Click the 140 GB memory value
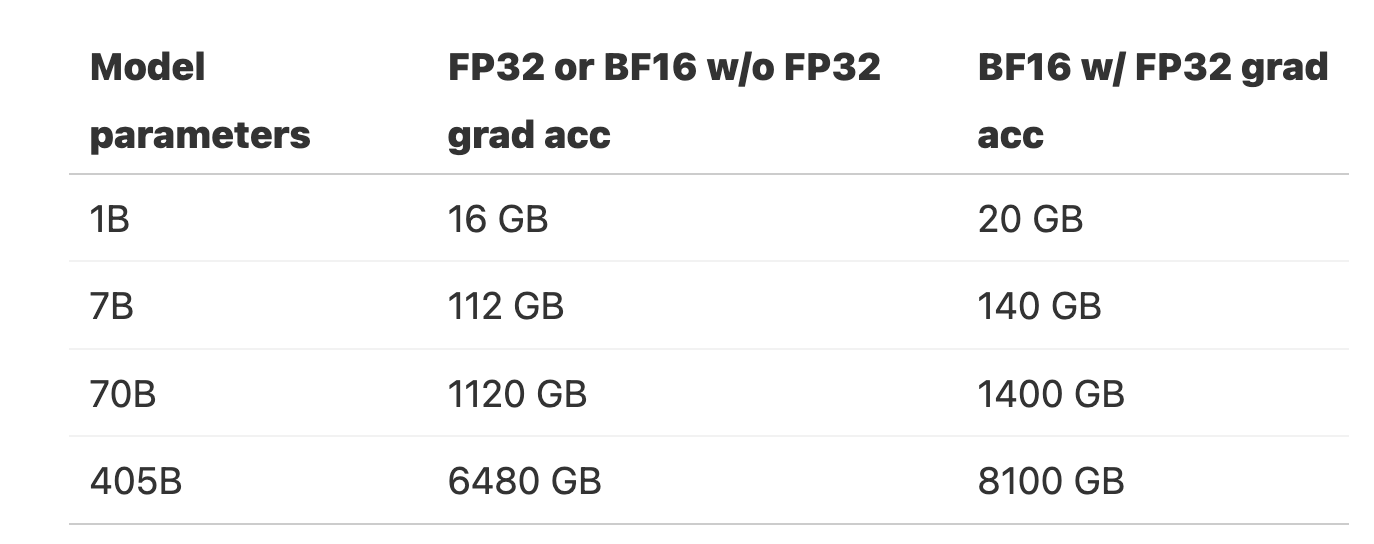The width and height of the screenshot is (1374, 544). click(1039, 306)
